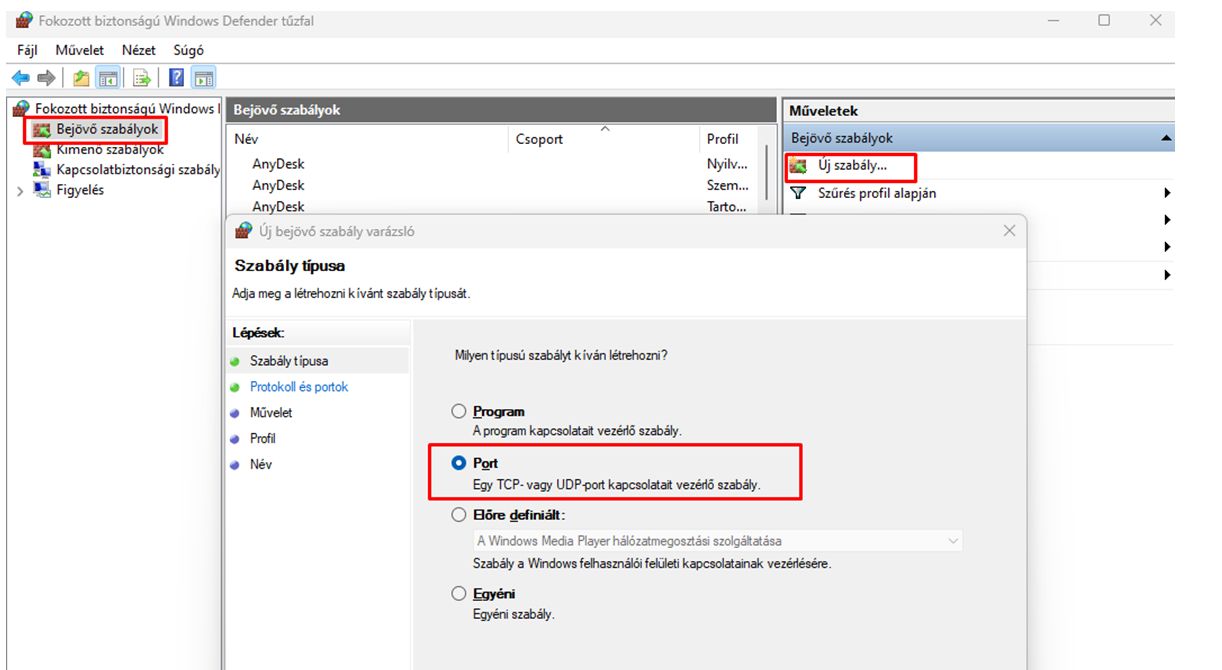1222x670 pixels.
Task: Click the Export list toolbar icon
Action: tap(142, 78)
